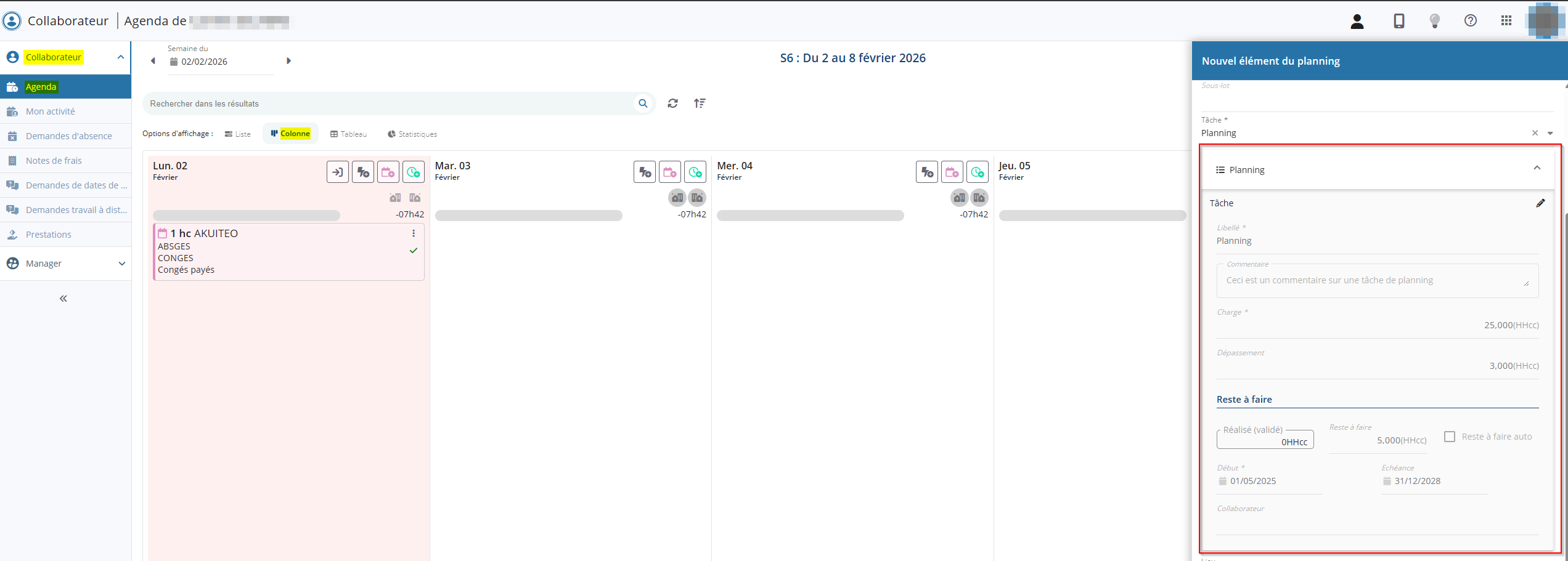Screen dimensions: 1568x561
Task: Open the three-dot menu on AKUITEO entry
Action: (414, 233)
